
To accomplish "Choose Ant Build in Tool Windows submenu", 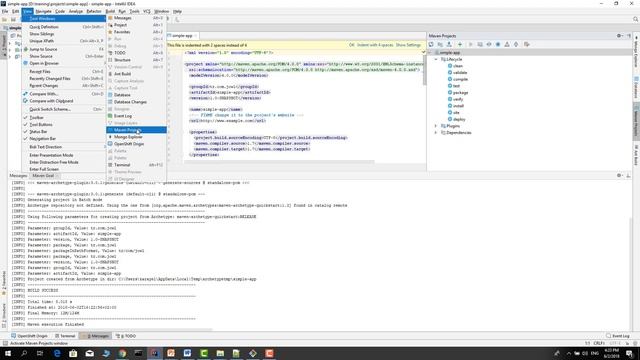I will point(136,74).
